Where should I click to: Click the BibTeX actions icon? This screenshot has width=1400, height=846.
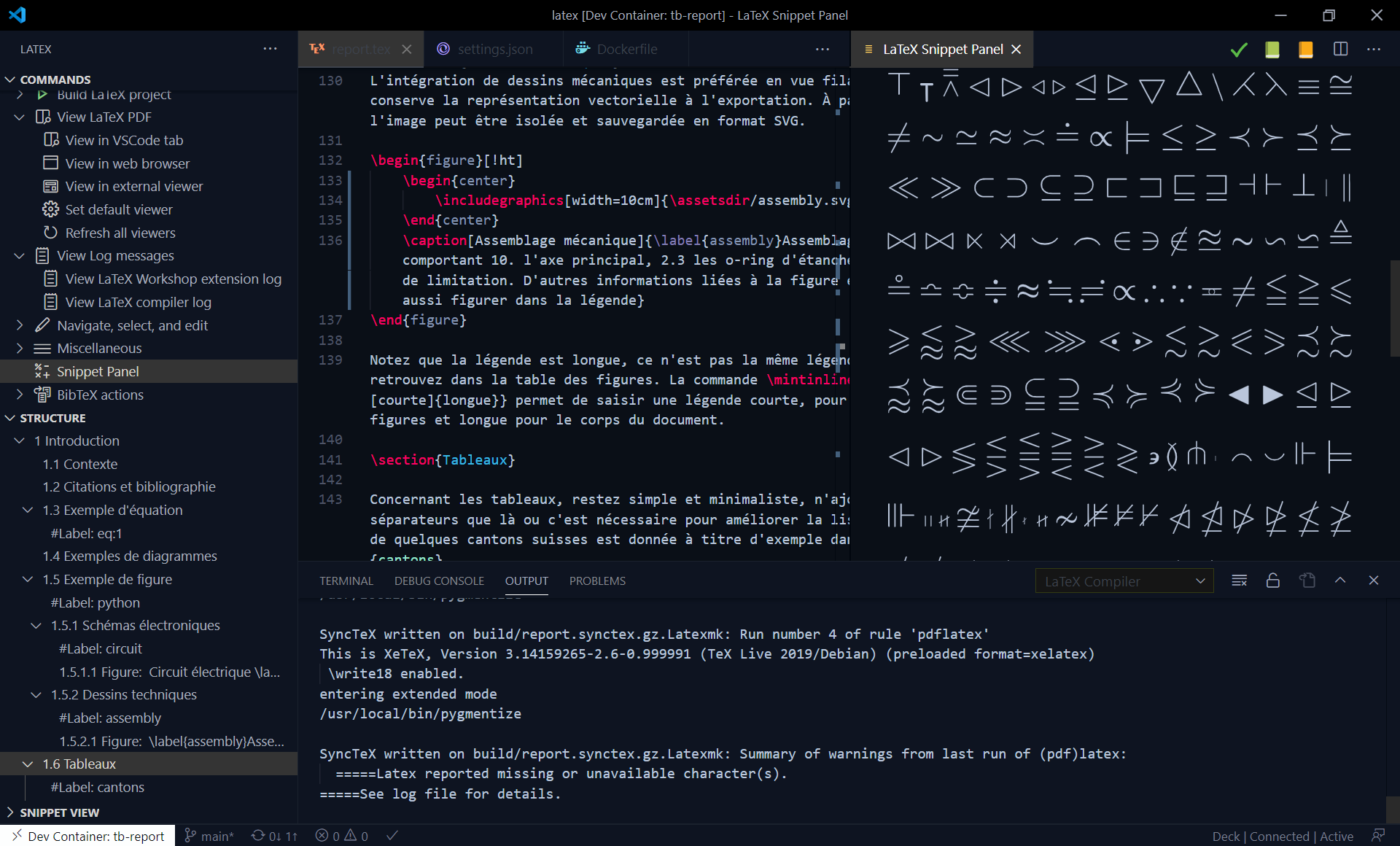(44, 394)
